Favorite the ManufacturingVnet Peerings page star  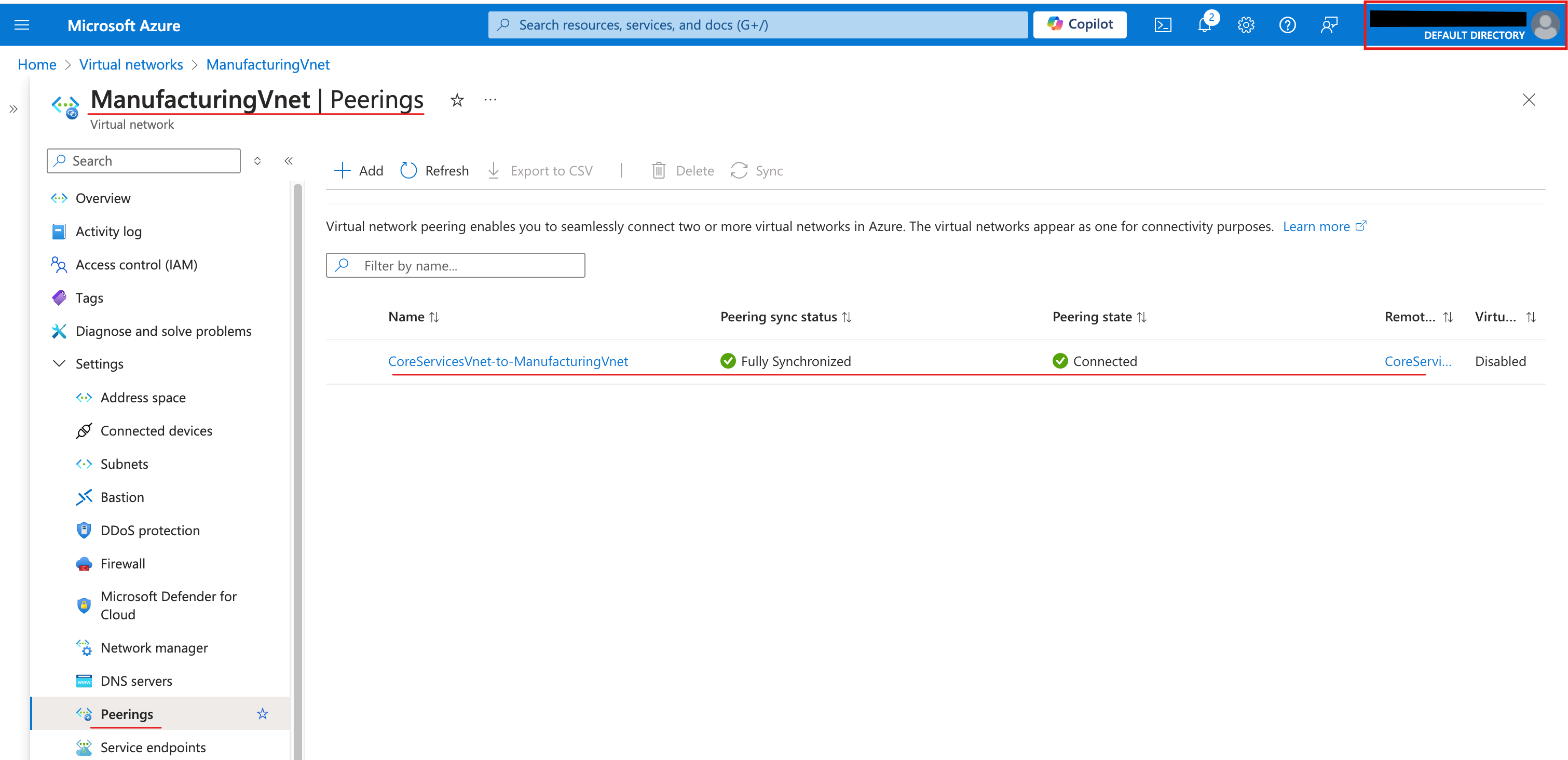pyautogui.click(x=457, y=100)
